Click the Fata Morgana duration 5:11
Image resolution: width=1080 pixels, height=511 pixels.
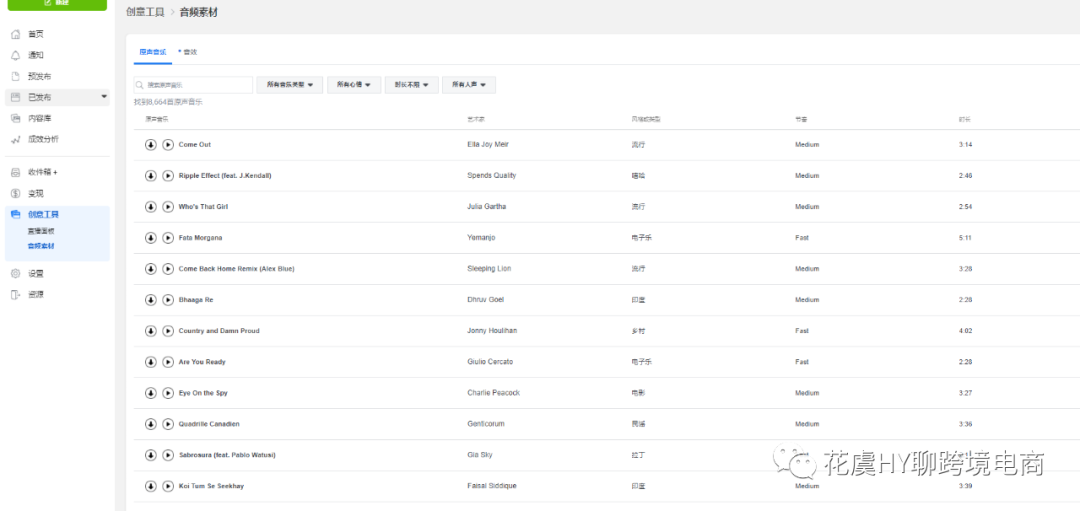pos(965,238)
